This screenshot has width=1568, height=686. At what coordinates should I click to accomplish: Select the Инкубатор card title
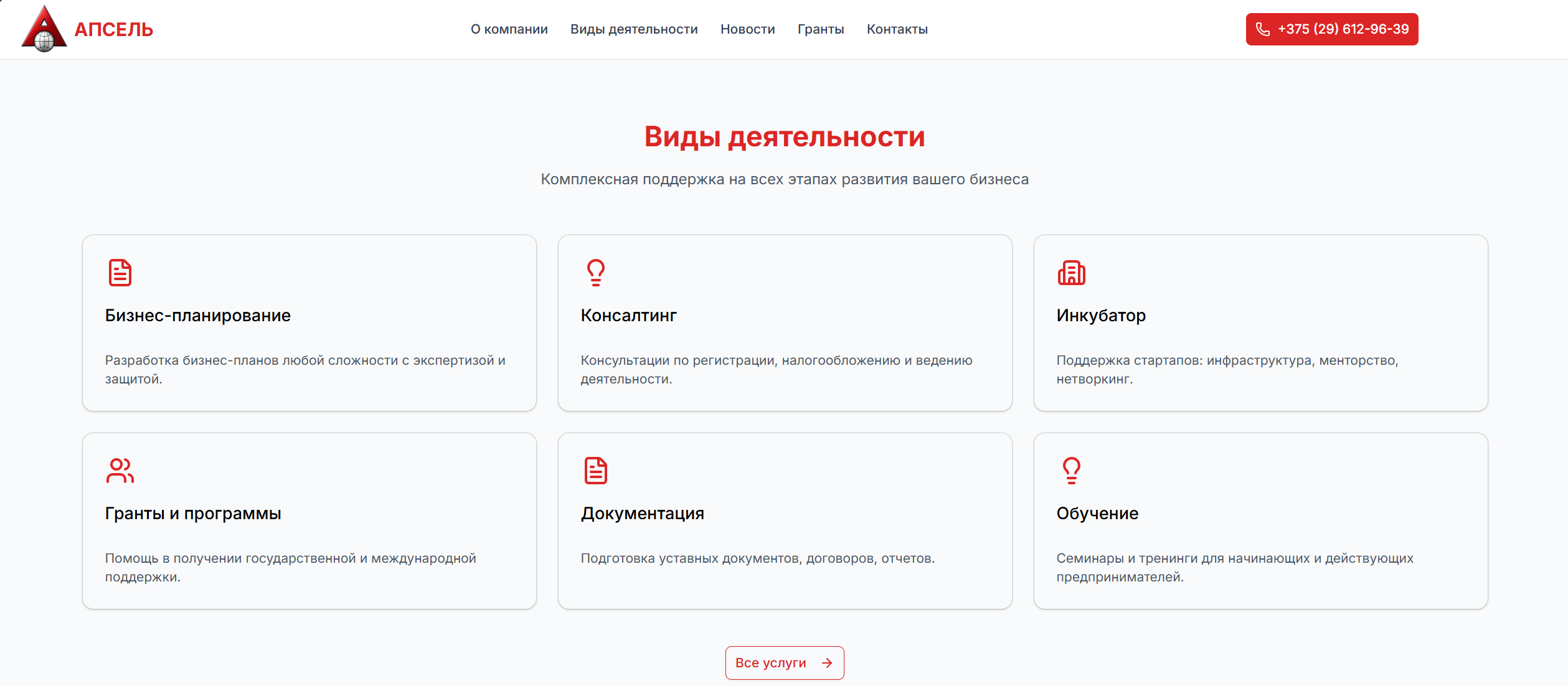coord(1101,316)
